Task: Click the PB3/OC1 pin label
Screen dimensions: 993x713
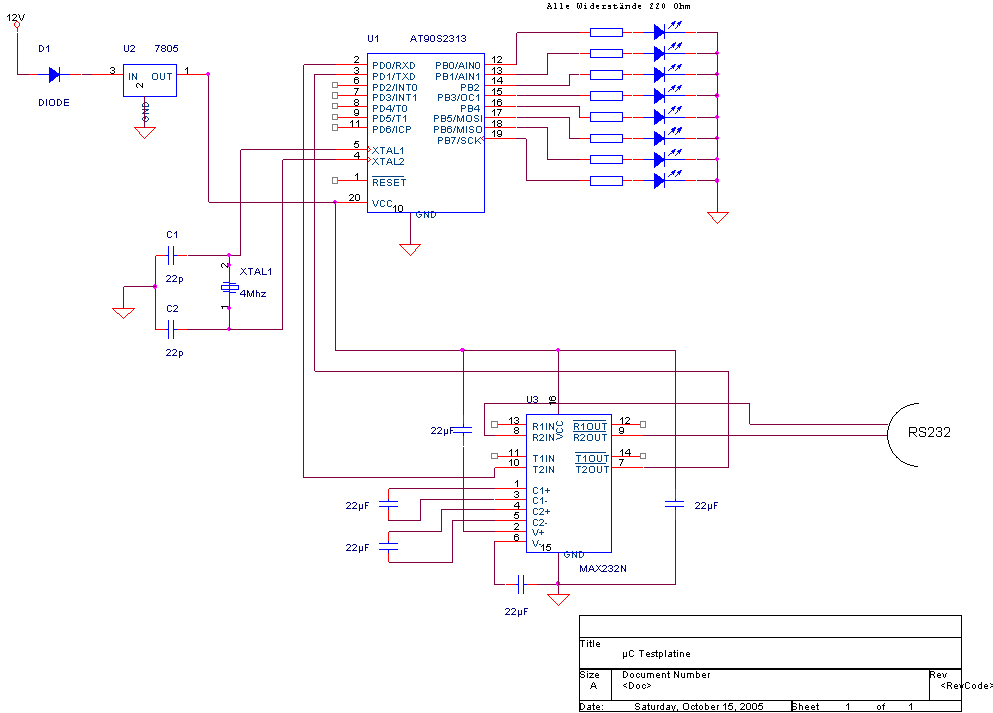Action: point(459,98)
